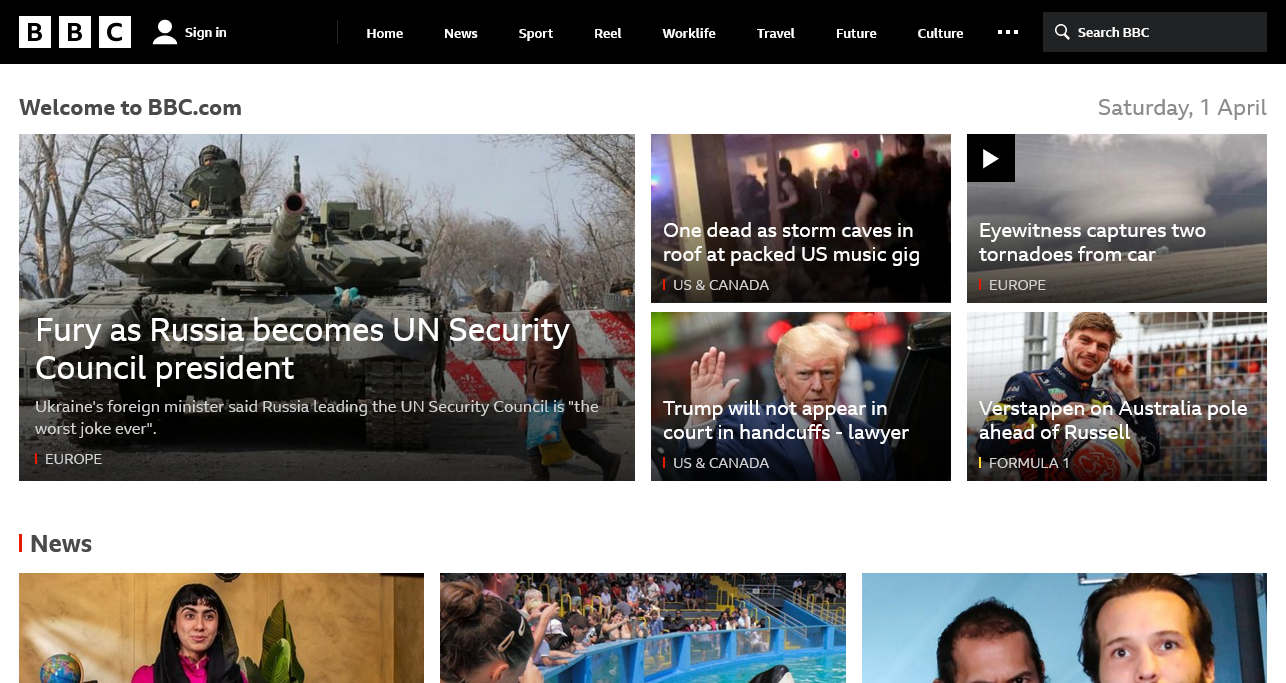The width and height of the screenshot is (1286, 683).
Task: Open the Travel section link
Action: coord(776,33)
